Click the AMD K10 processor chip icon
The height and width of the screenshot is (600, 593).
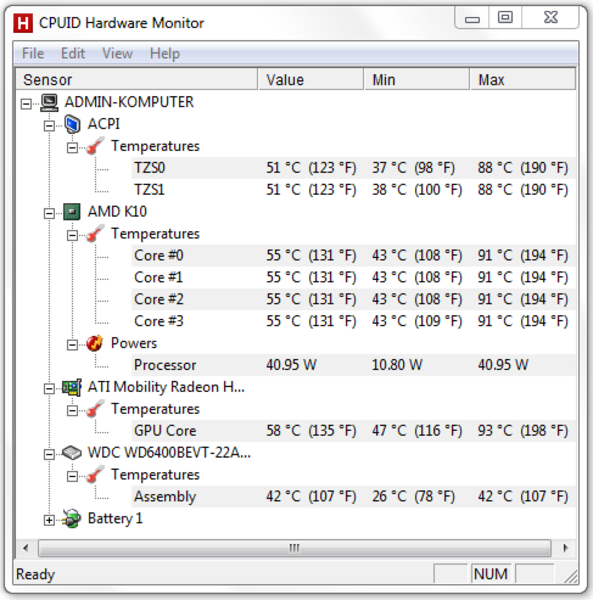(x=72, y=212)
